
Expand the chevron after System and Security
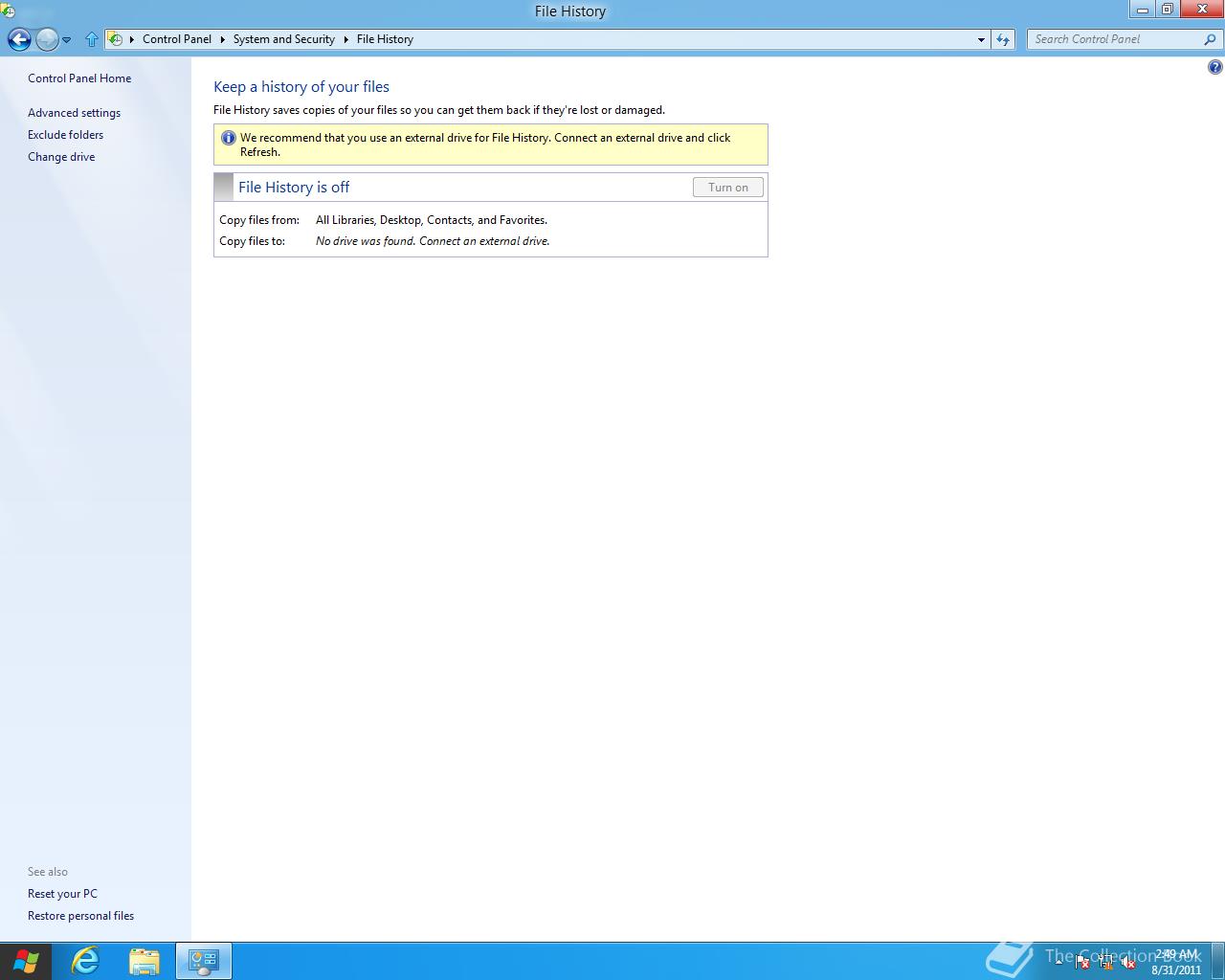(346, 39)
